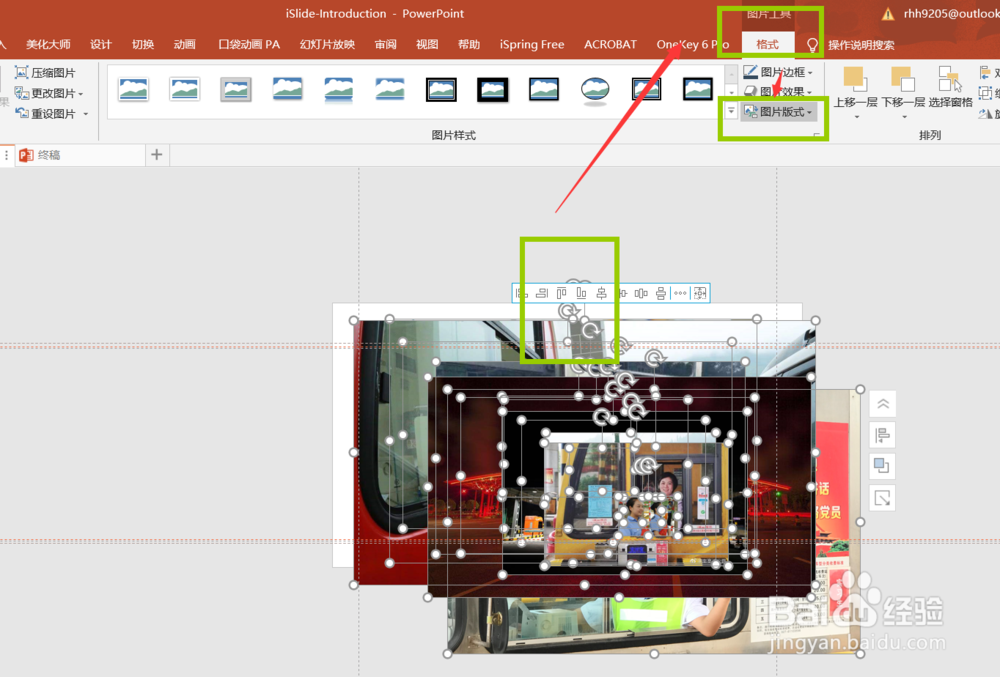Click the double-chevron collapse icon beside slide
The image size is (1000, 677).
[x=883, y=404]
